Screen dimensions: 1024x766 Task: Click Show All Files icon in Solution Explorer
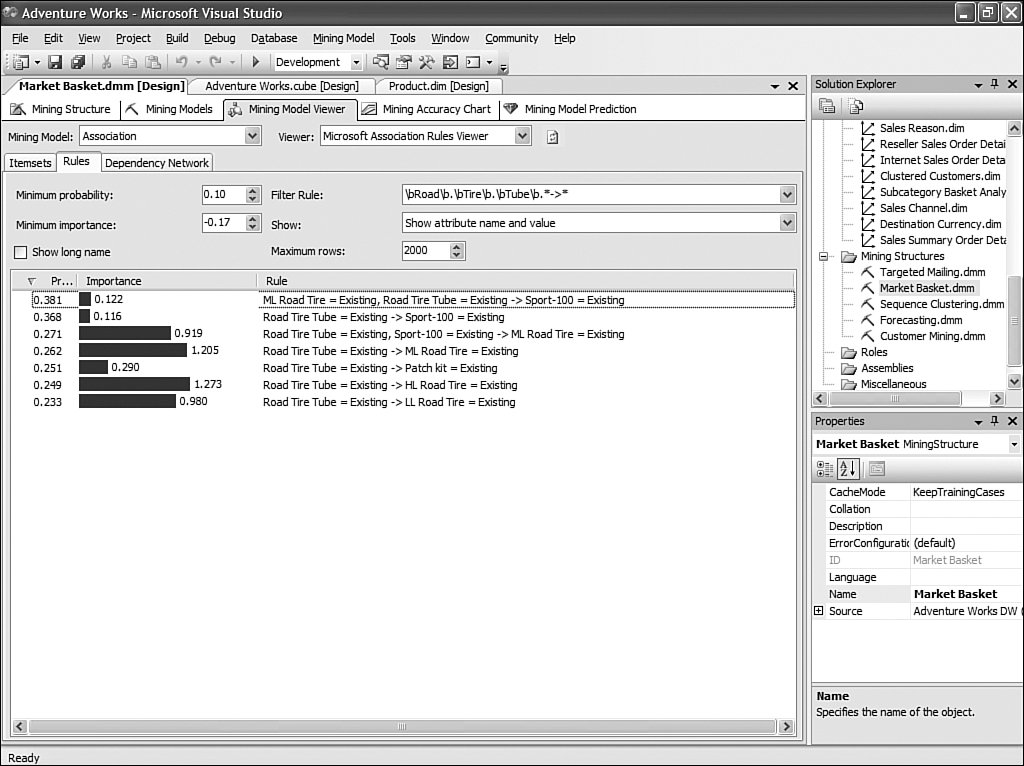click(855, 106)
